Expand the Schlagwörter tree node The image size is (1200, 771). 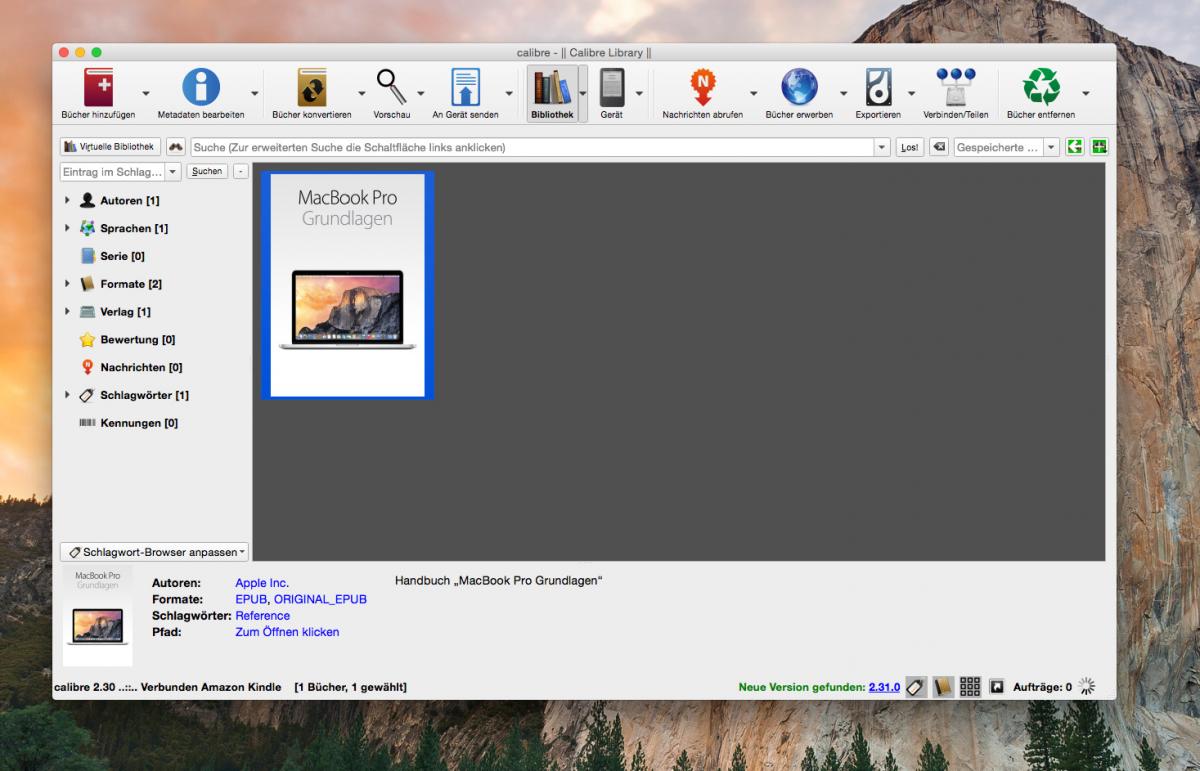(x=67, y=395)
